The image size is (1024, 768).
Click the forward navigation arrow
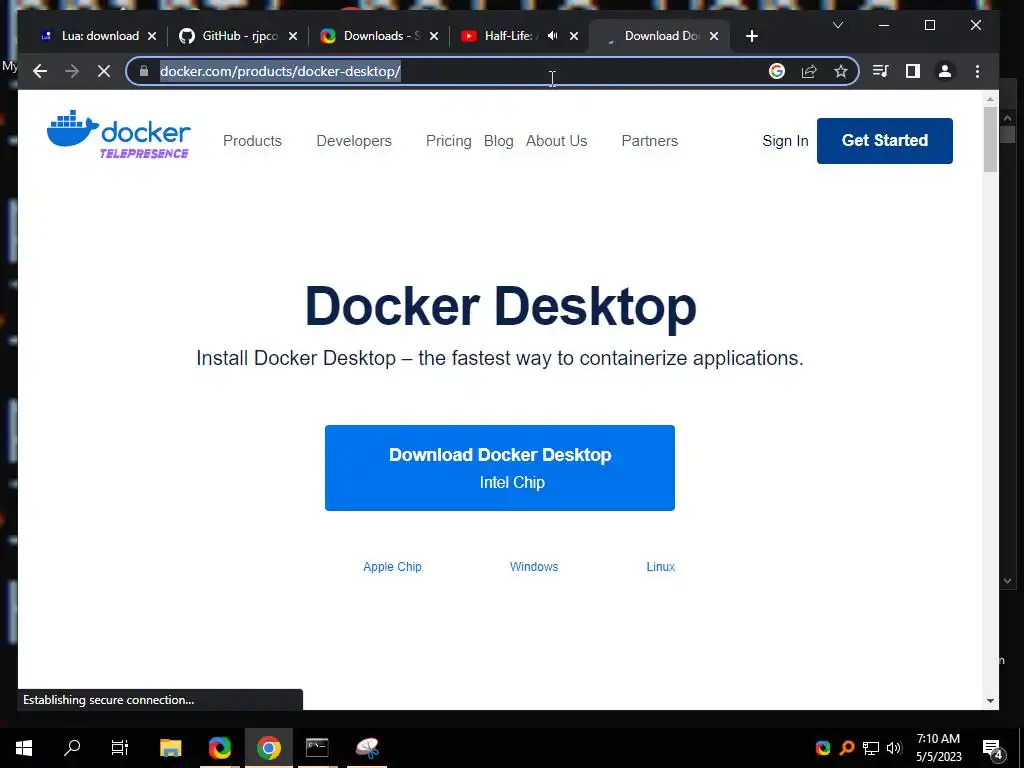(x=72, y=71)
